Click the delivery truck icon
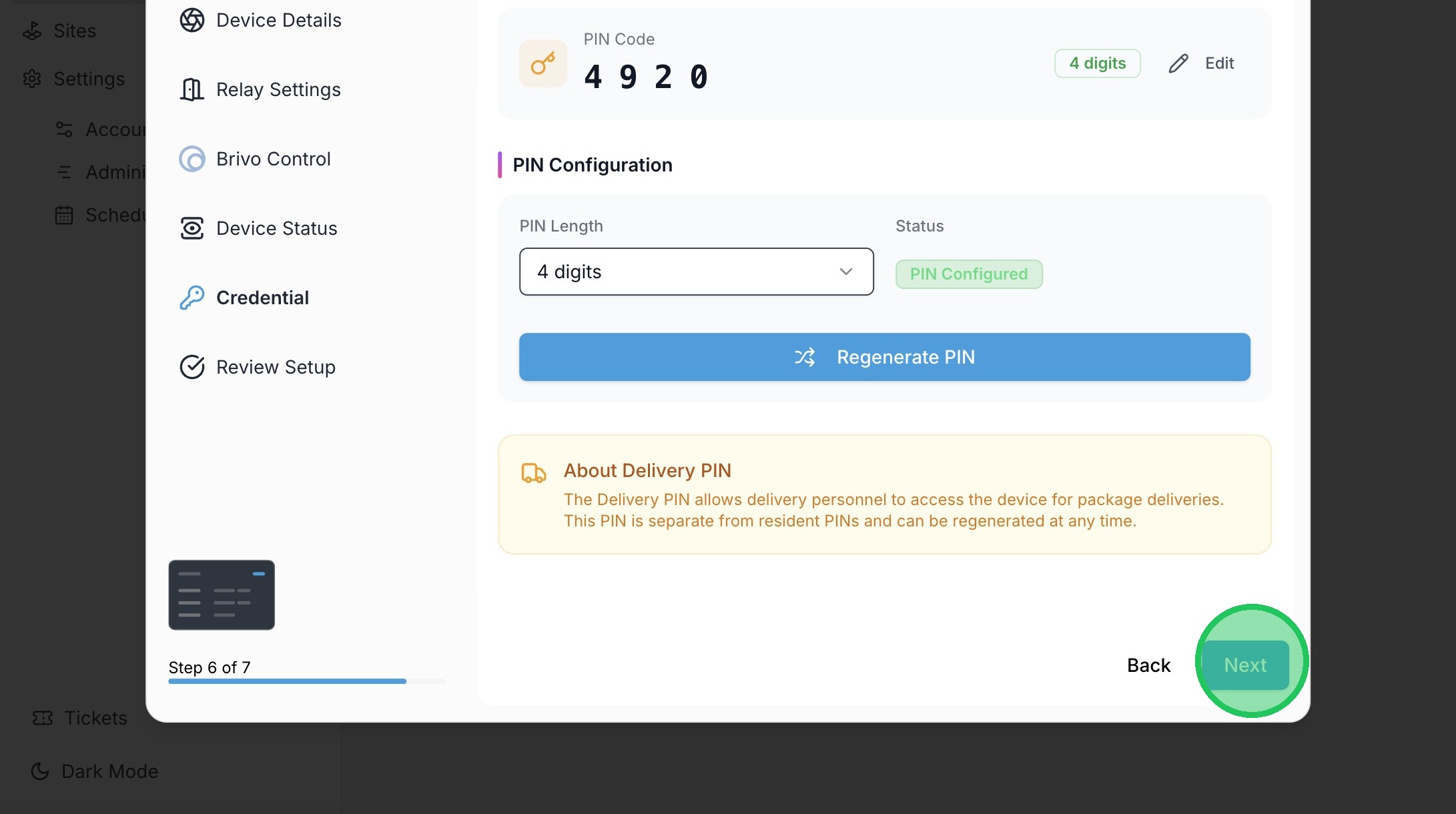Viewport: 1456px width, 814px height. click(533, 473)
